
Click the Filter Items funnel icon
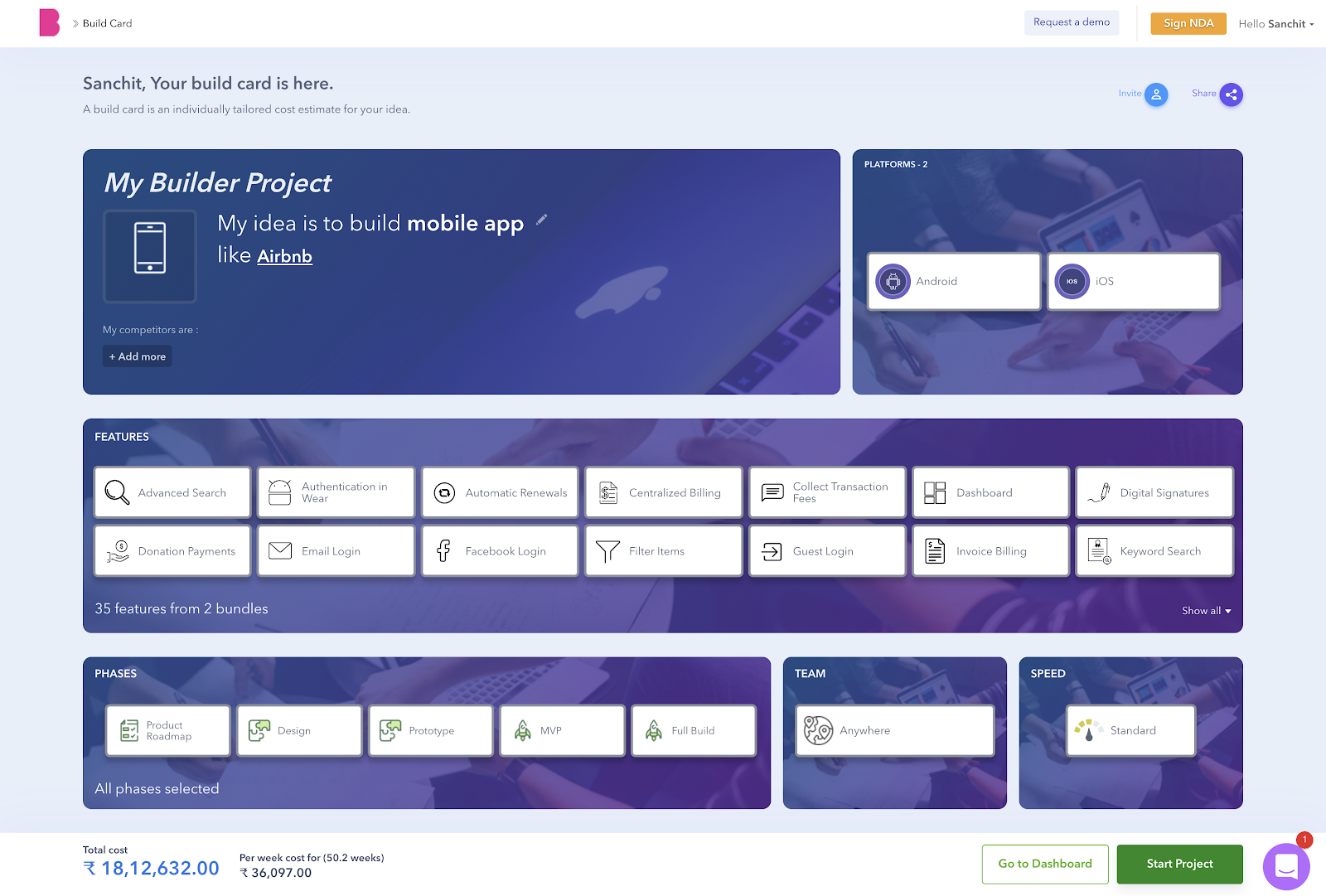(607, 550)
